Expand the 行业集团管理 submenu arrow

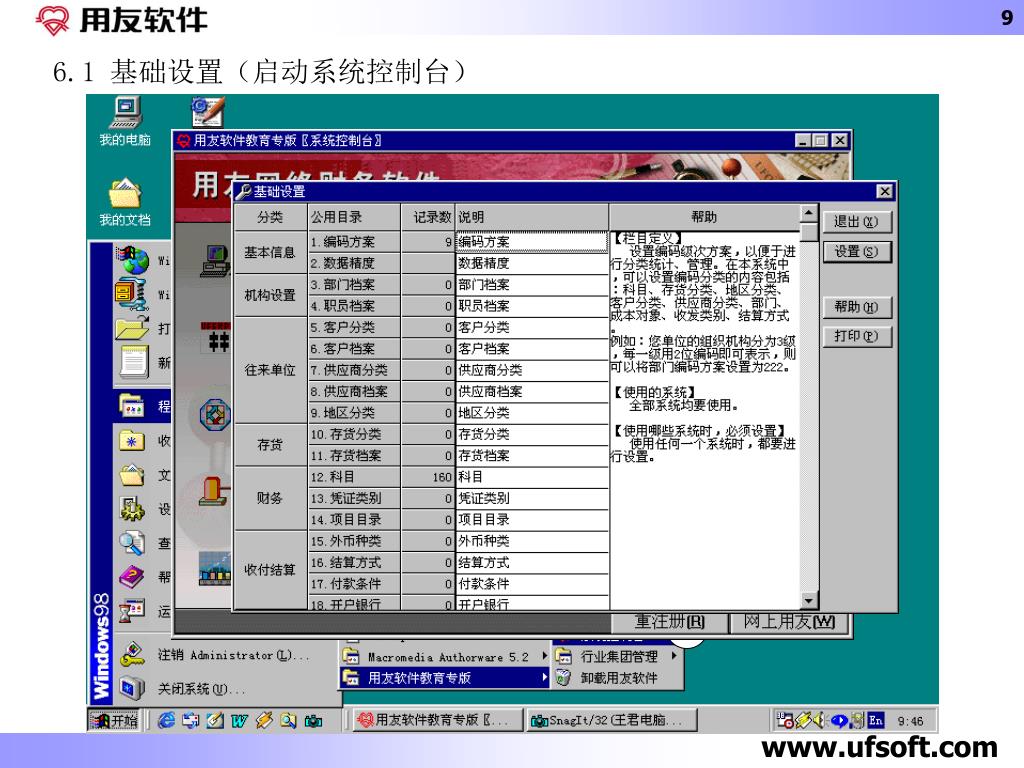[x=673, y=656]
